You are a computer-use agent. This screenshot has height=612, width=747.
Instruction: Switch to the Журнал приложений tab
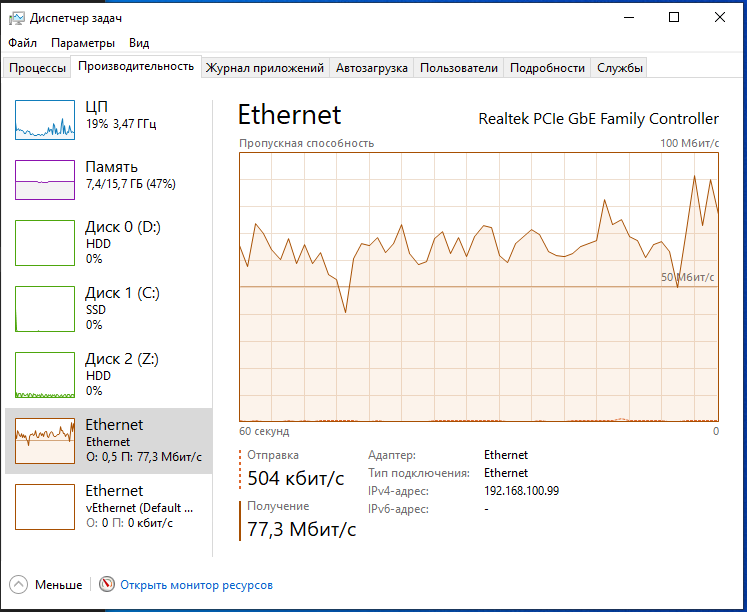[264, 68]
